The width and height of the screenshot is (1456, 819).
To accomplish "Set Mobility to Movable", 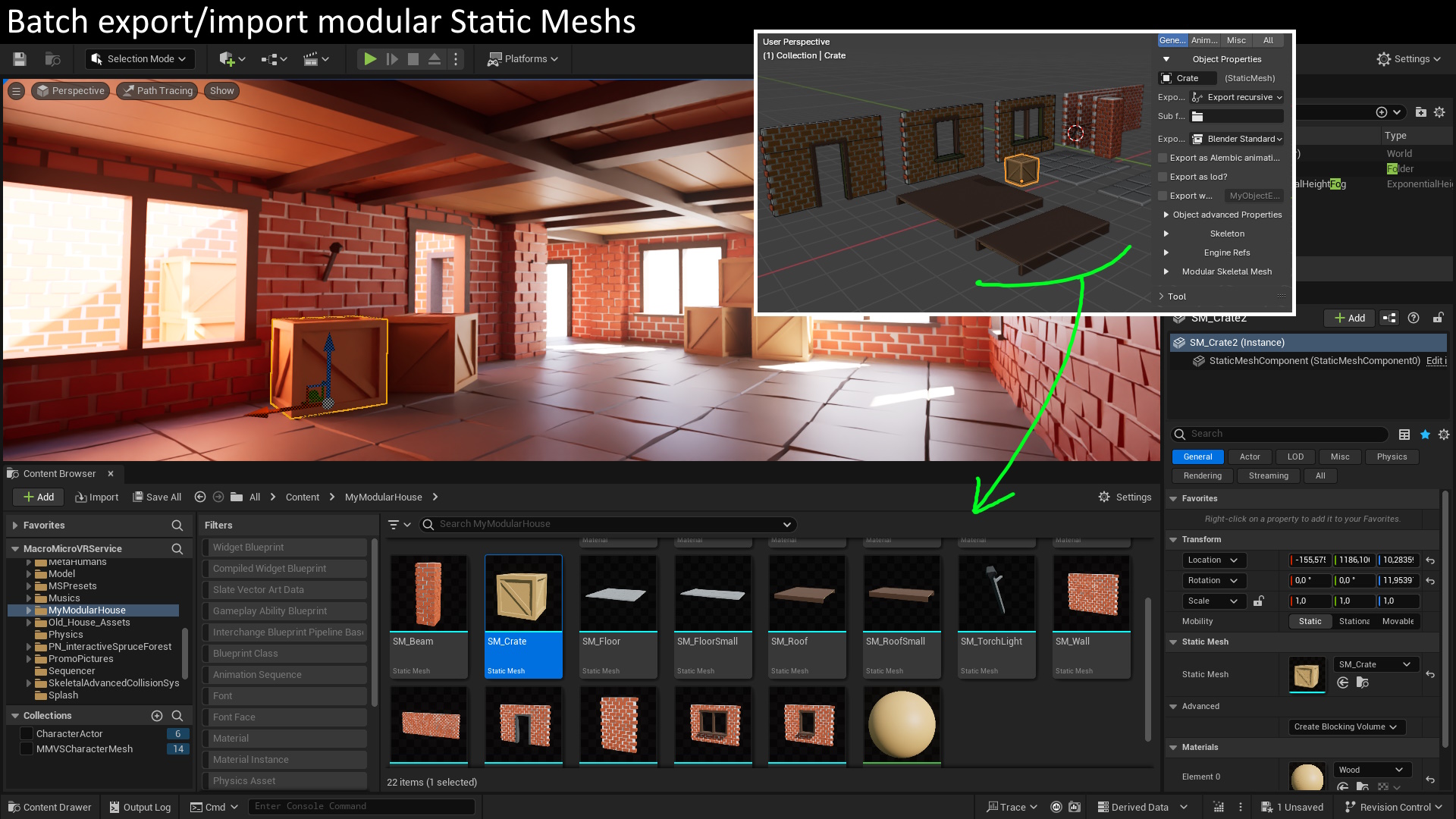I will [1398, 622].
